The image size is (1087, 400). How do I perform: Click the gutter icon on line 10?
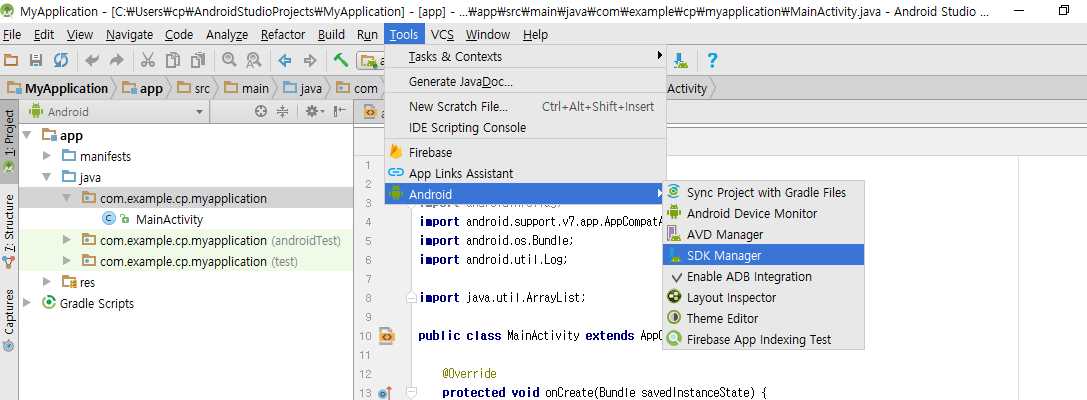[x=386, y=336]
